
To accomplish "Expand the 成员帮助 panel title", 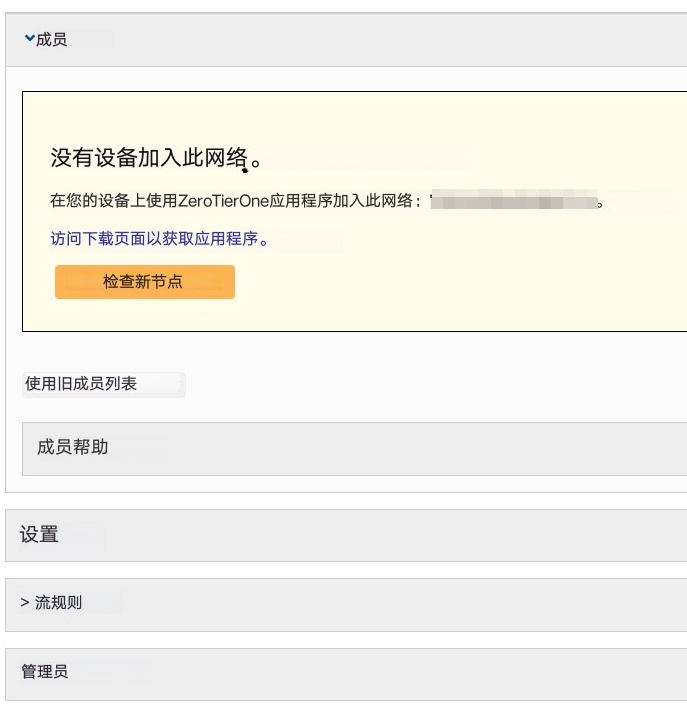I will pyautogui.click(x=72, y=447).
